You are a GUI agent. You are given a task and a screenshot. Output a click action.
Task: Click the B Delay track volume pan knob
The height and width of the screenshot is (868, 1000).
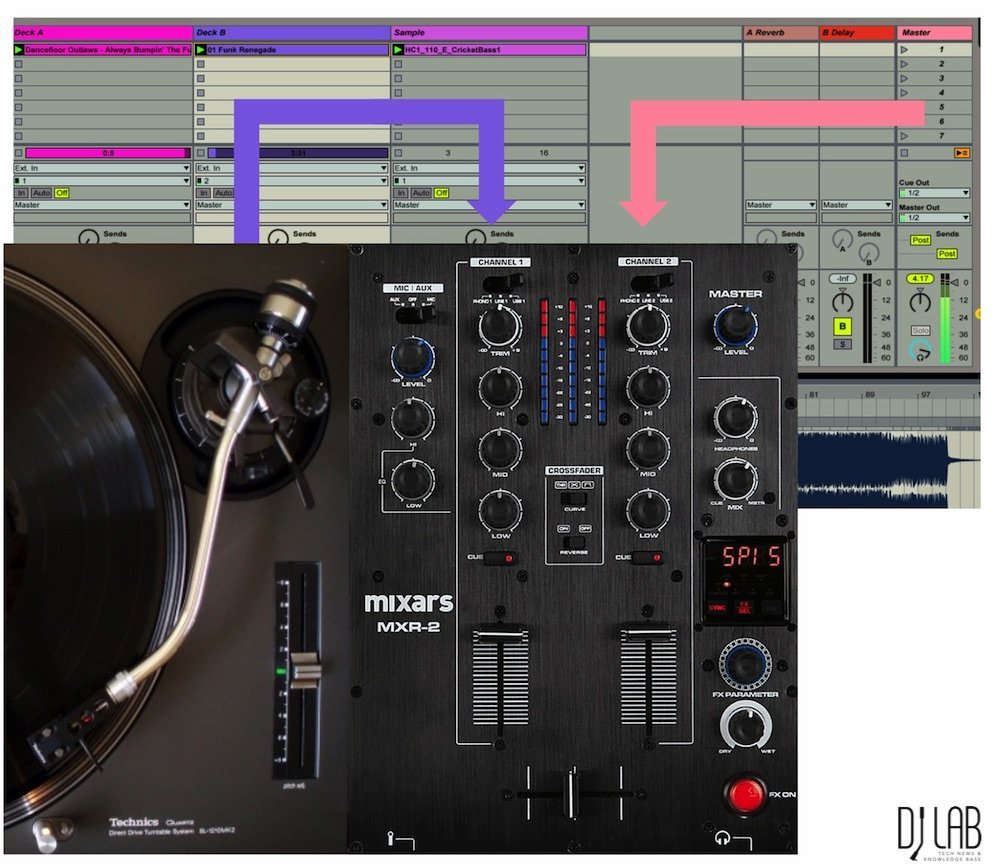click(843, 299)
